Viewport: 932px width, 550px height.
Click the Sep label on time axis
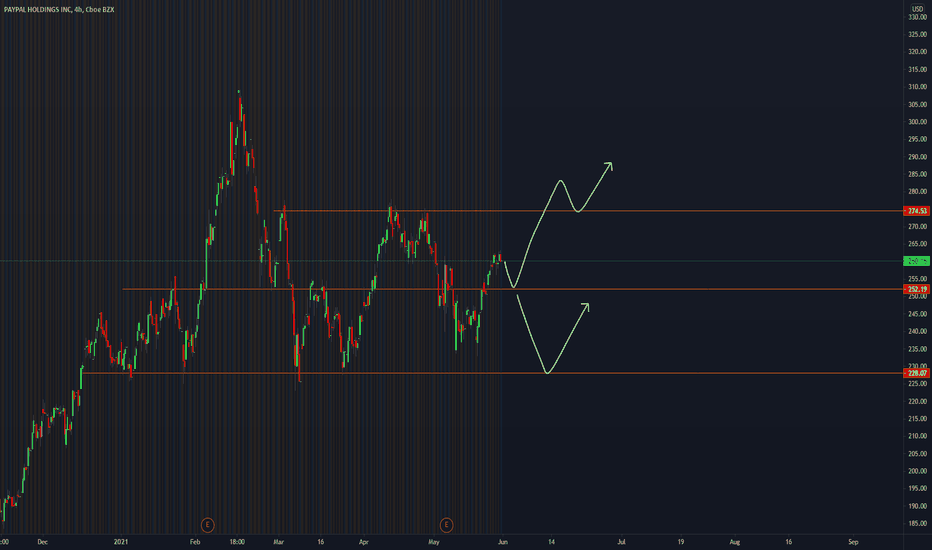pyautogui.click(x=853, y=542)
